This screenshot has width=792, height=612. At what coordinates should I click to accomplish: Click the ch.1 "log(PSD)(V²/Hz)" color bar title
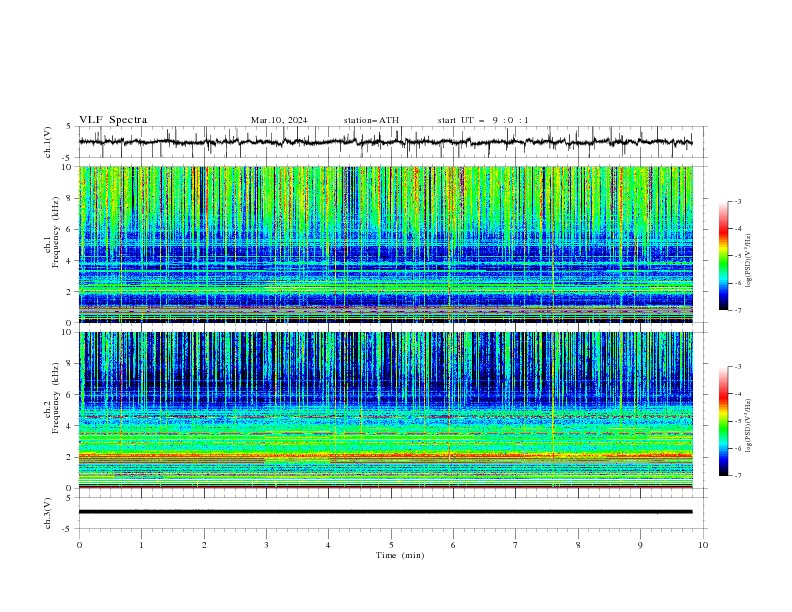[x=749, y=261]
